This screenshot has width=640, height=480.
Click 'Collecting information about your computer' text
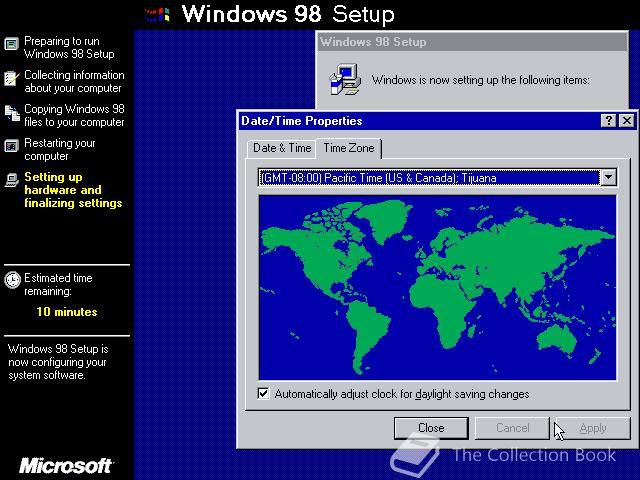click(74, 81)
